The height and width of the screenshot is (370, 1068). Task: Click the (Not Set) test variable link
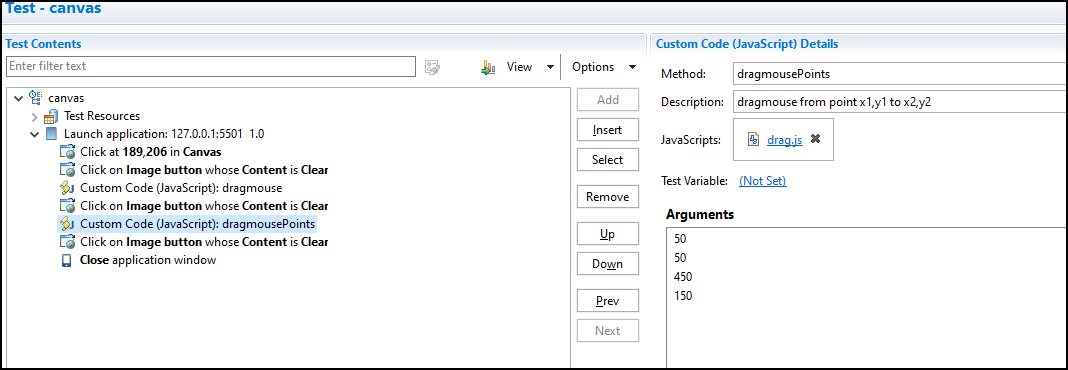763,181
